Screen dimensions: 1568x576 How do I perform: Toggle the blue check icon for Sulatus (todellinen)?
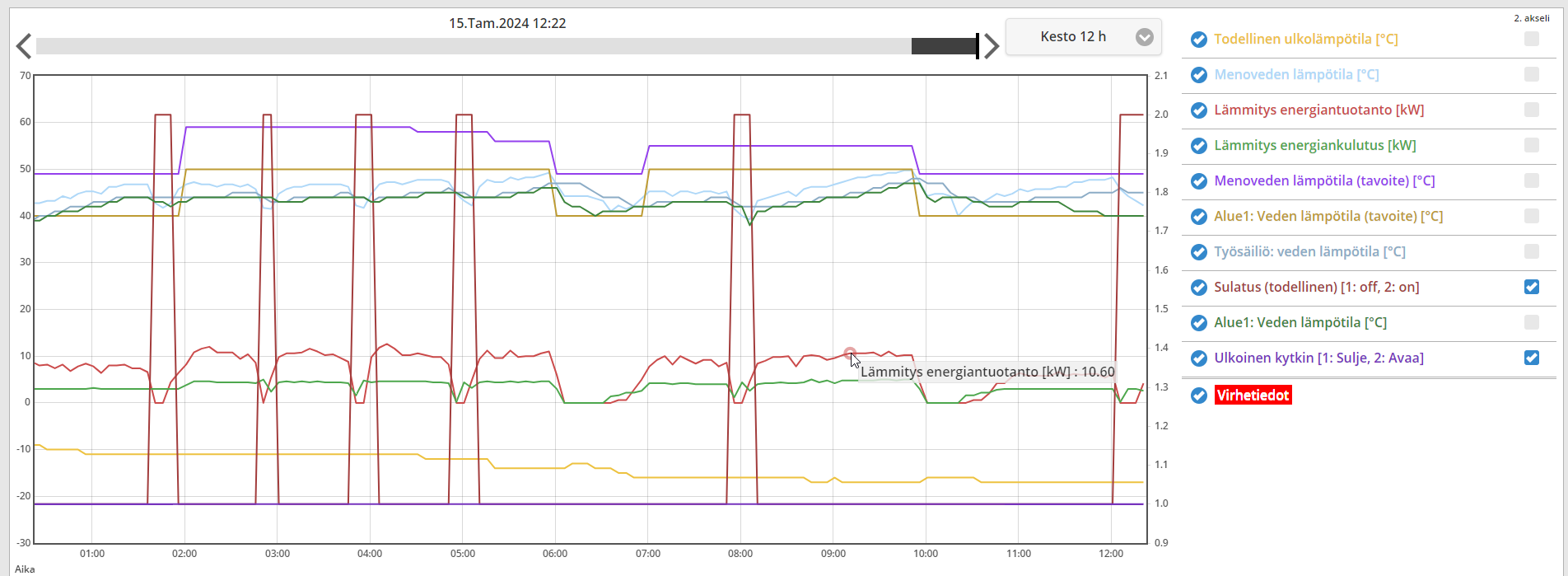pyautogui.click(x=1199, y=288)
